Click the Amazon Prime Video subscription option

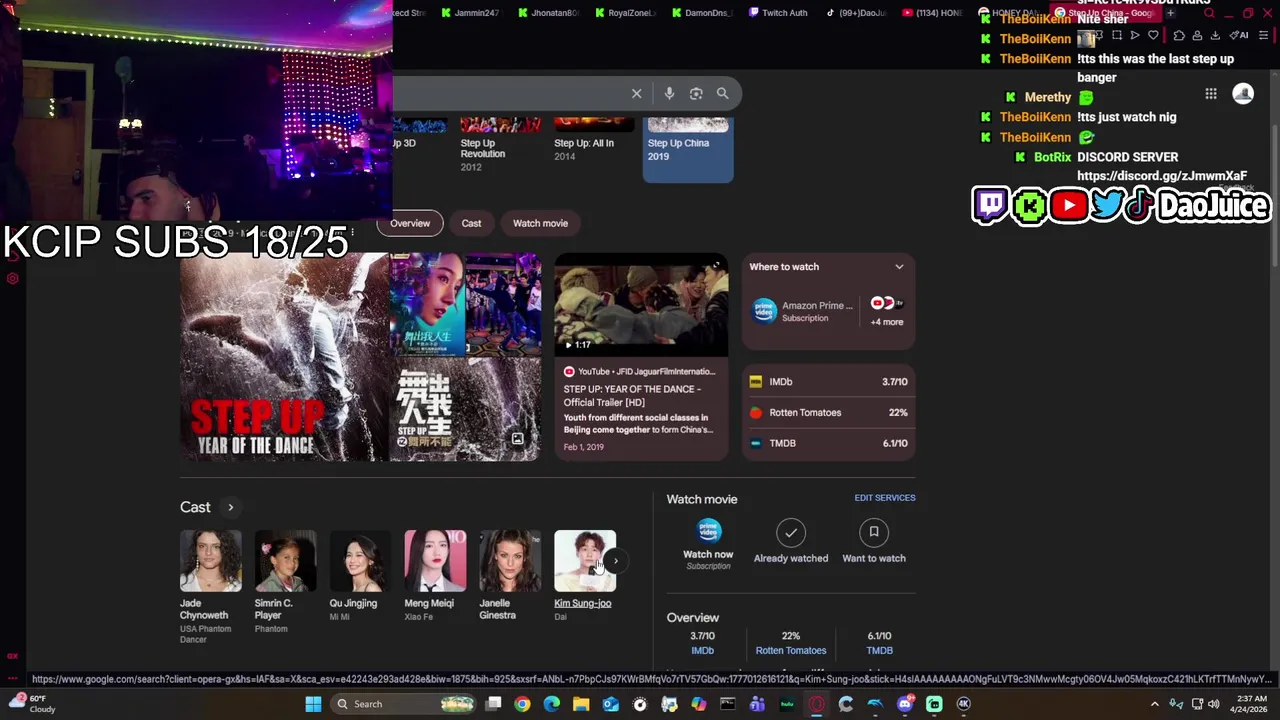(803, 311)
